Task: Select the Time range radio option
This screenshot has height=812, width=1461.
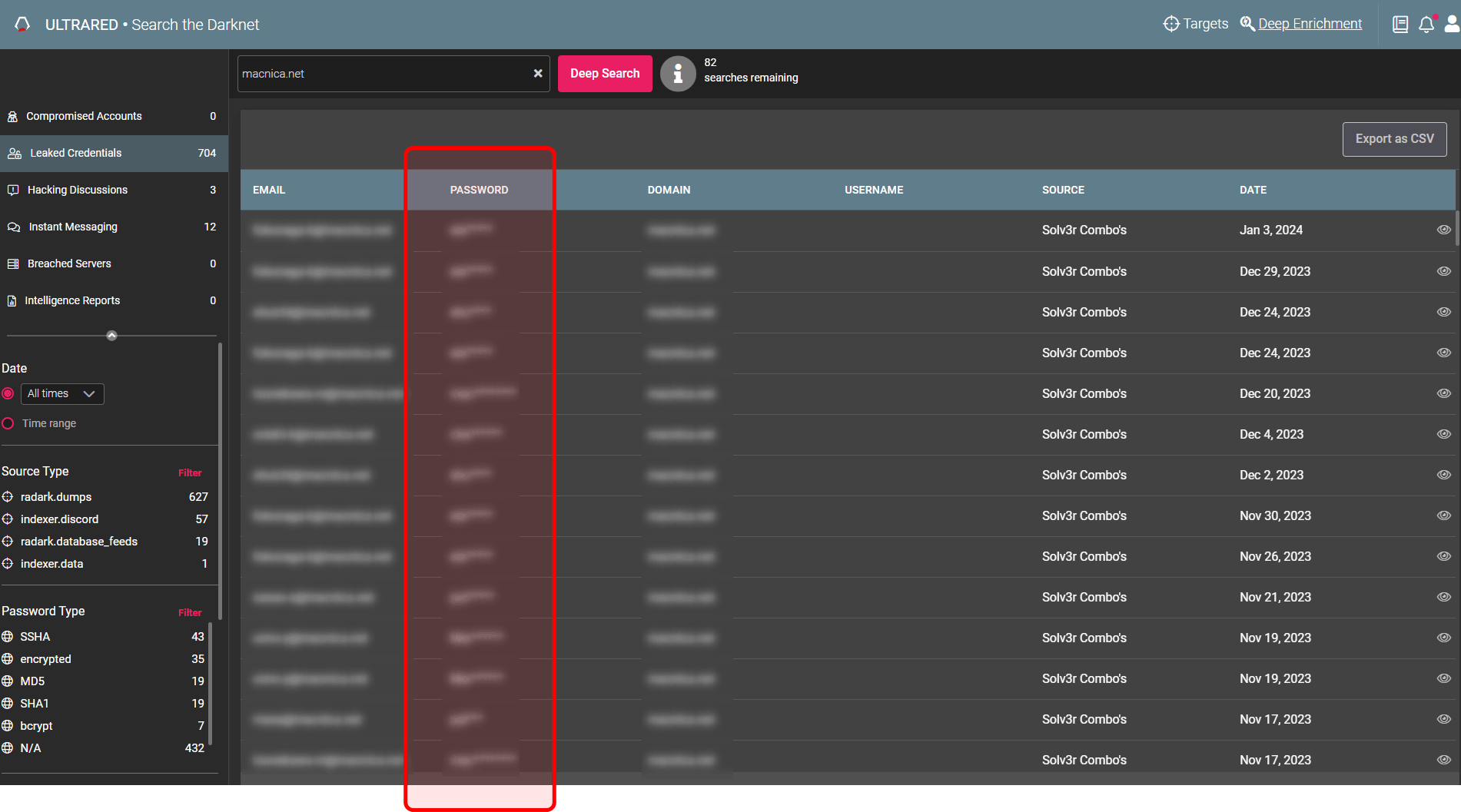Action: coord(8,423)
